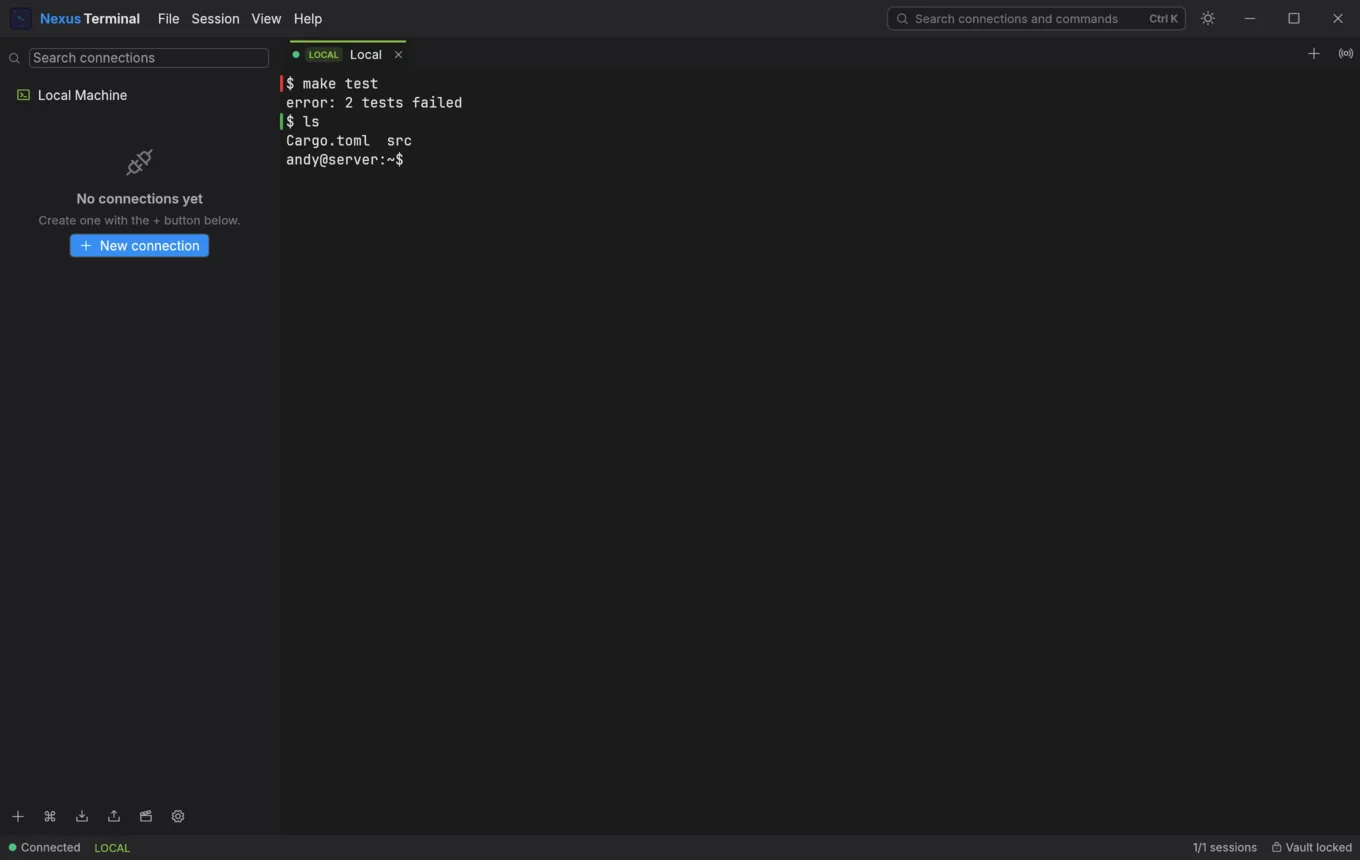Focus the Search connections input field
Screen dimensions: 1360x860
click(x=148, y=58)
